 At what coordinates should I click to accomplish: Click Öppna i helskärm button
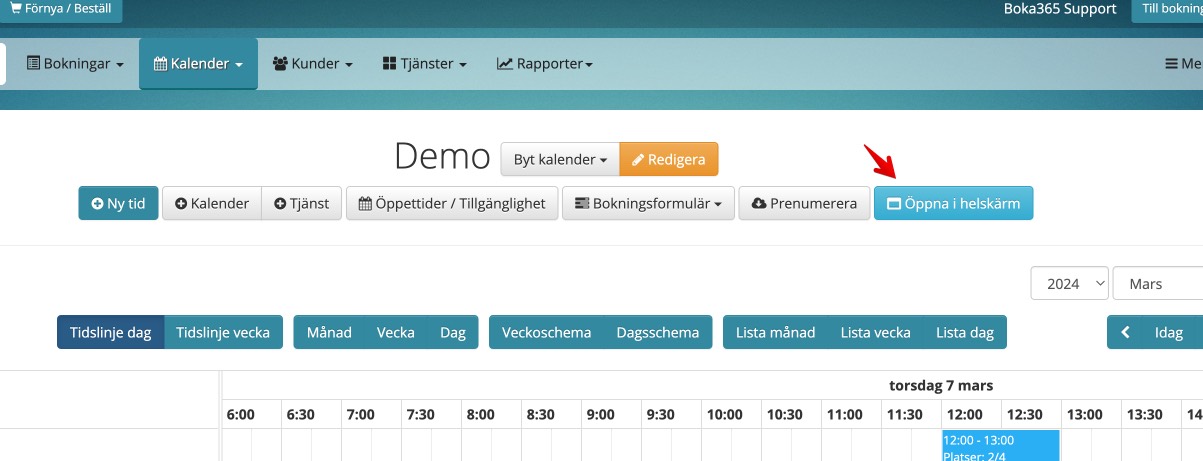953,203
